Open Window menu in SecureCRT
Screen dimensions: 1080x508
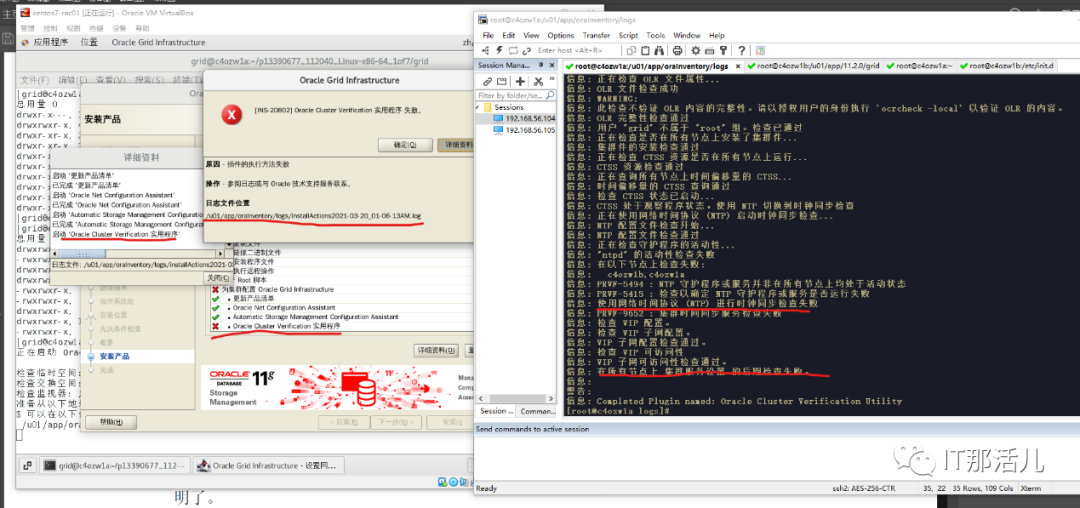click(x=687, y=35)
